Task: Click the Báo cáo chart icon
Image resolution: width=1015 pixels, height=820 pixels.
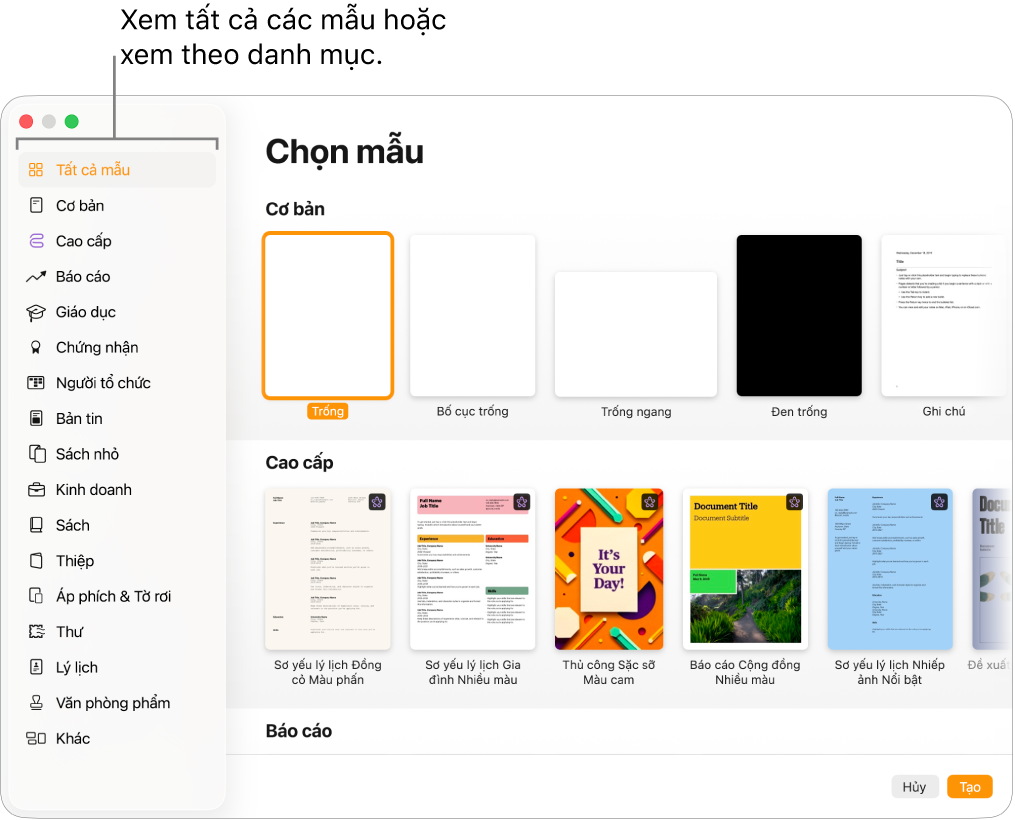Action: (36, 277)
